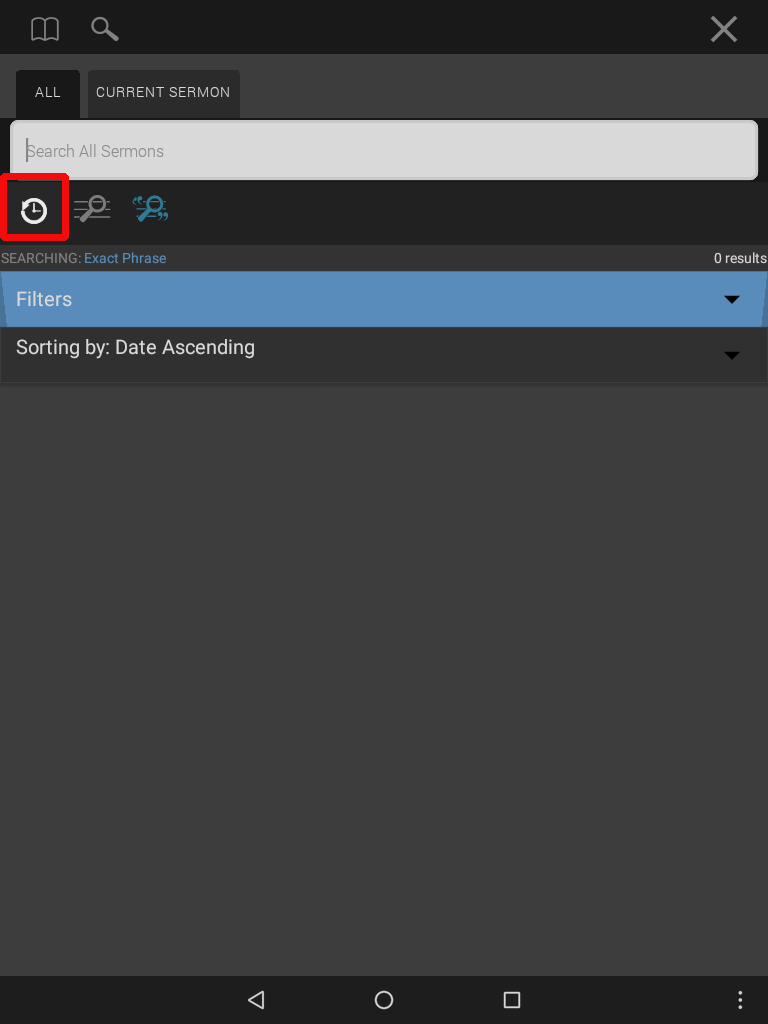This screenshot has width=768, height=1024.
Task: Tap the Android home circle button
Action: (x=384, y=1000)
